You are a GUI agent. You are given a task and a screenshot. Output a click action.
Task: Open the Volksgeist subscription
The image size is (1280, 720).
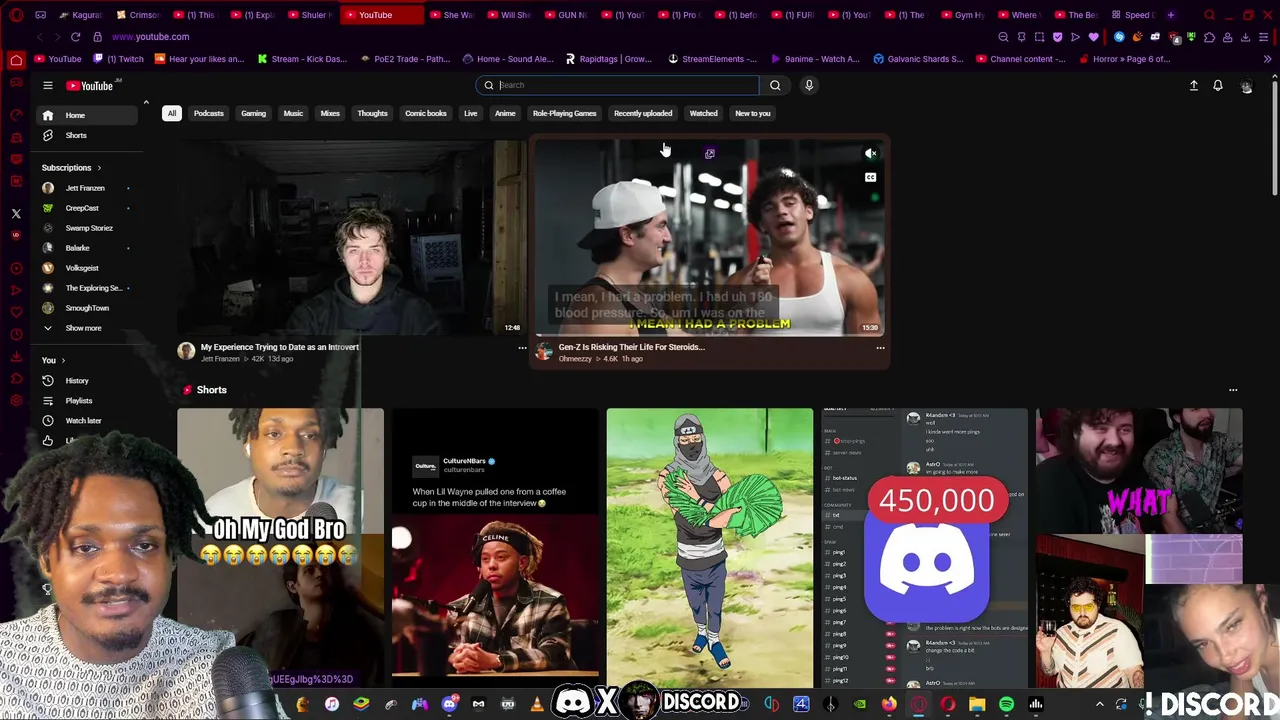(89, 268)
